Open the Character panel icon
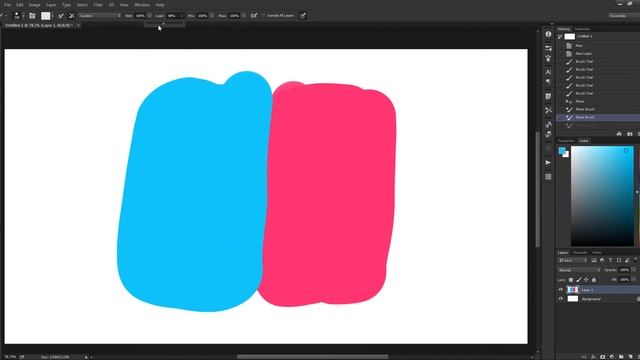The height and width of the screenshot is (360, 640). click(548, 72)
